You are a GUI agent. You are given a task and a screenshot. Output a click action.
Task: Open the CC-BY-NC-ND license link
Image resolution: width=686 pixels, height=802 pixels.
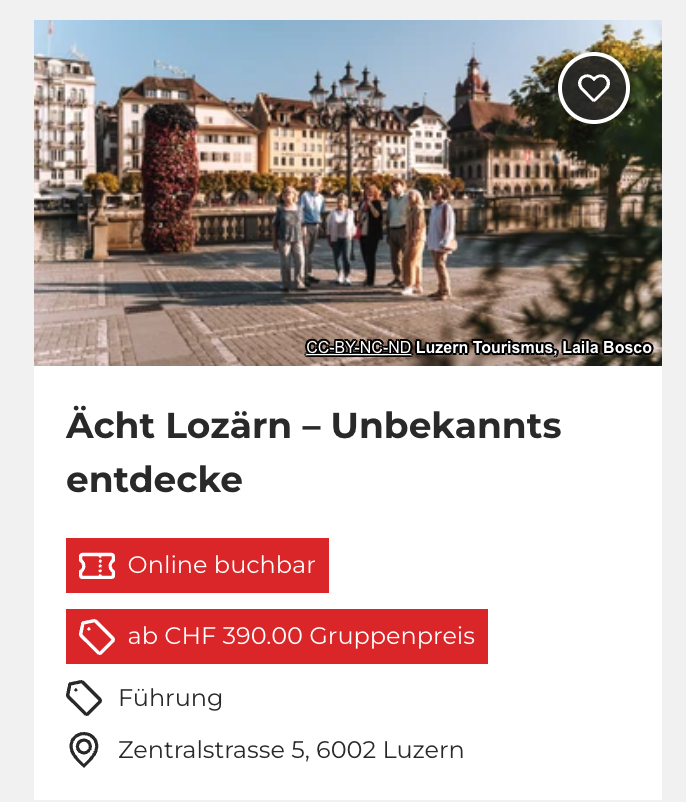(x=358, y=347)
